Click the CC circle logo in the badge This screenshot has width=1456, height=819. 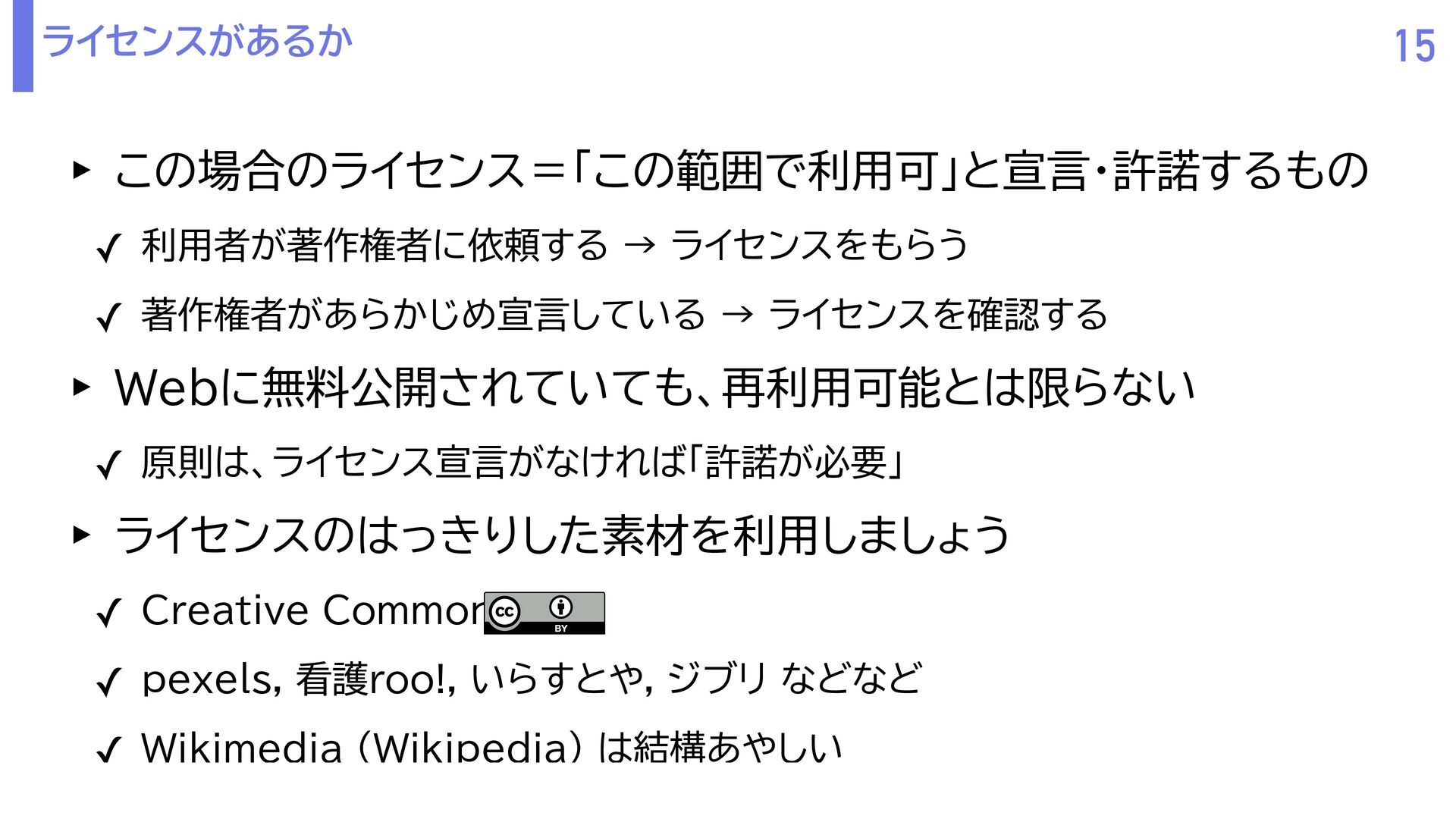click(x=505, y=613)
